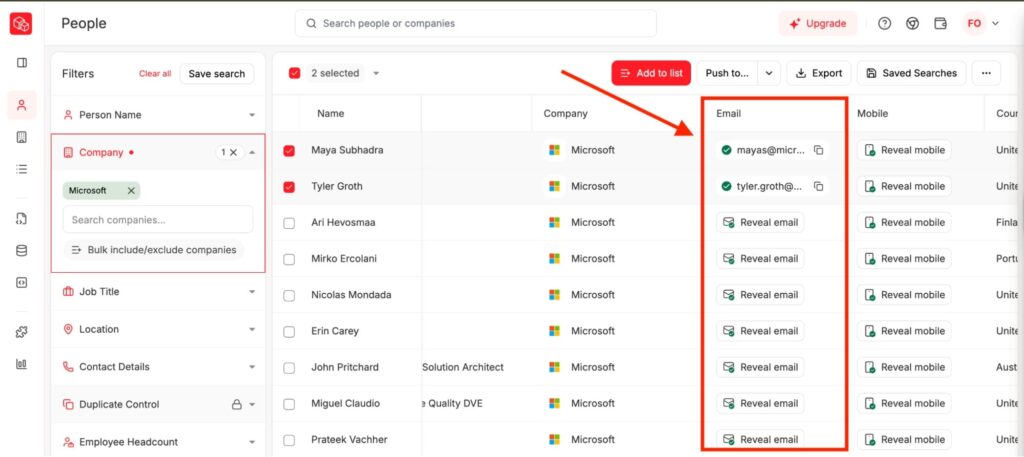This screenshot has width=1024, height=457.
Task: Focus the Search people or companies field
Action: 475,24
